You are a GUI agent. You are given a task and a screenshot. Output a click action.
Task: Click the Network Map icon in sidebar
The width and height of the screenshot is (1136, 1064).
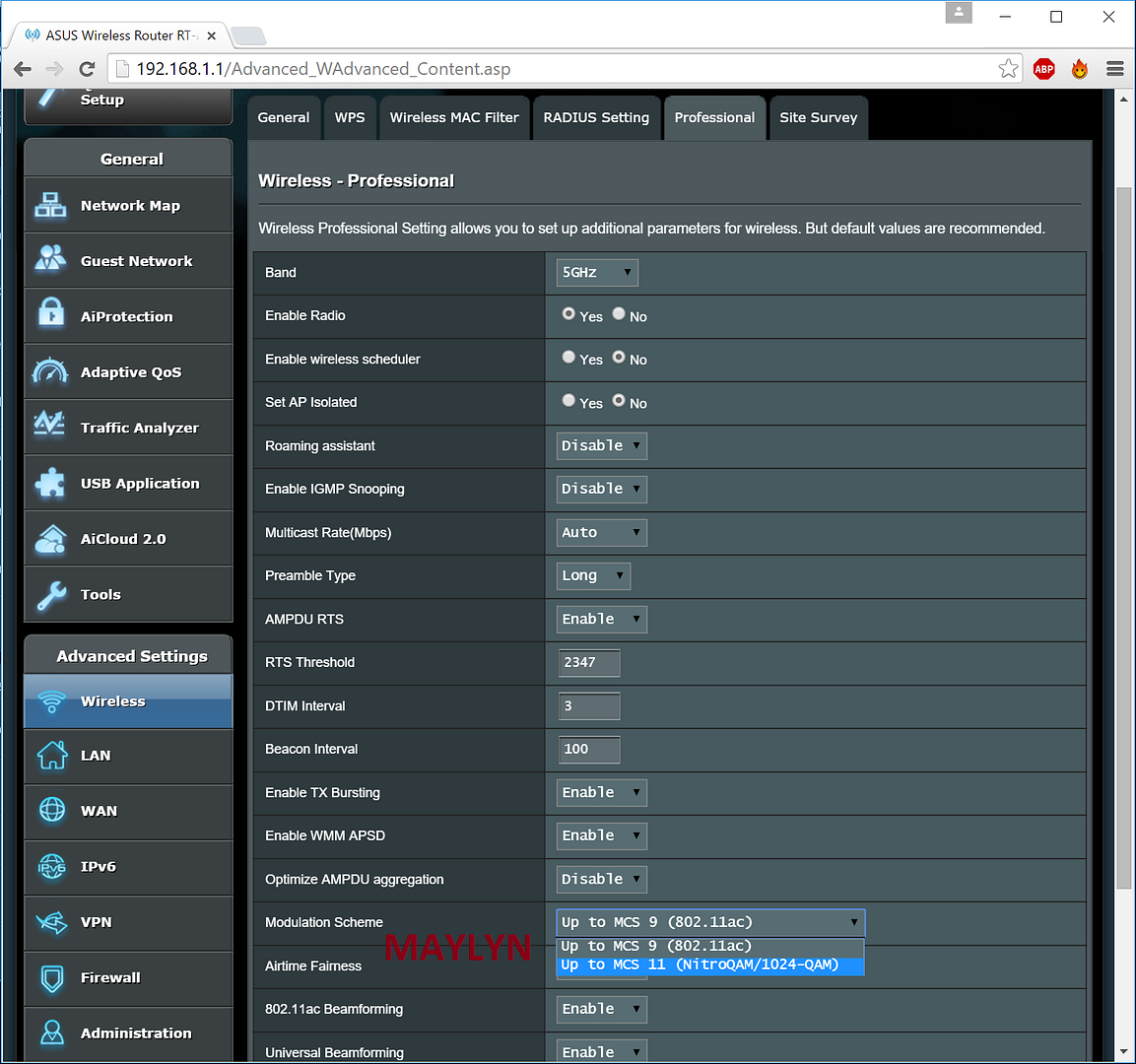[x=50, y=206]
